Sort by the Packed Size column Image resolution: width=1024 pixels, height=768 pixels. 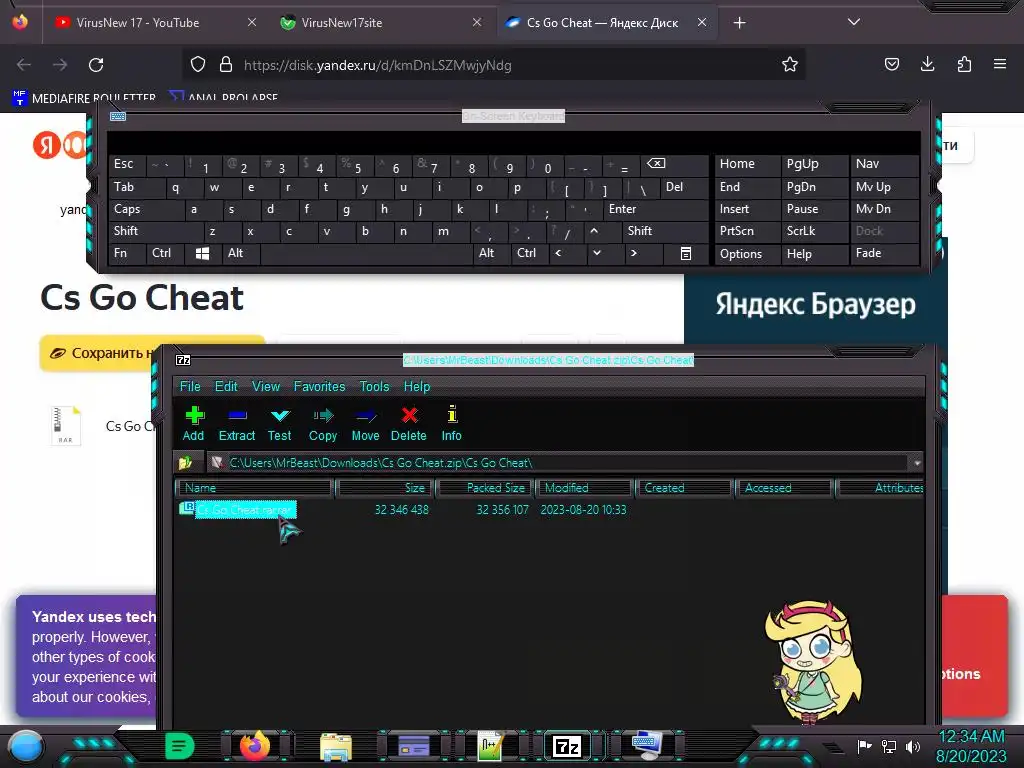click(485, 488)
